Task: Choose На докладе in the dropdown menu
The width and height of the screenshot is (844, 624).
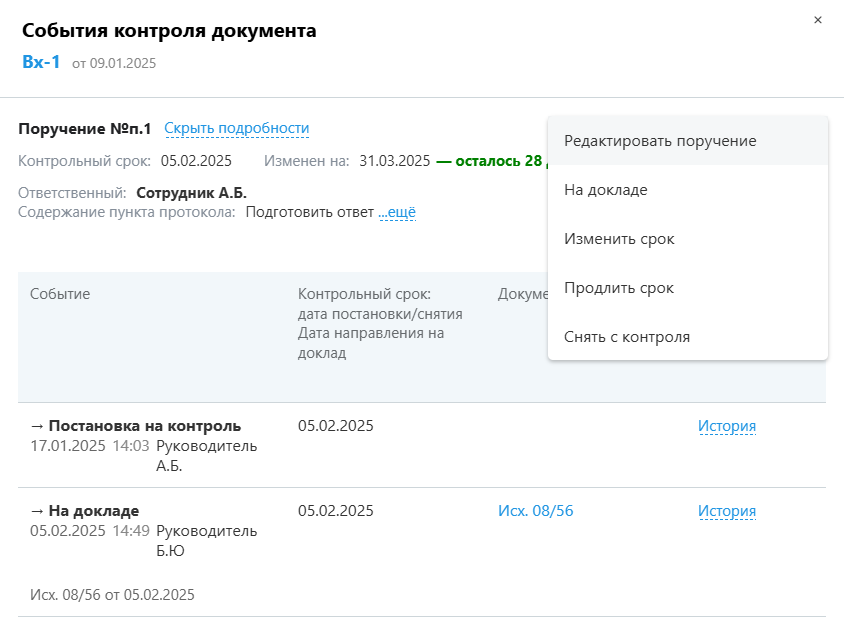Action: 605,190
